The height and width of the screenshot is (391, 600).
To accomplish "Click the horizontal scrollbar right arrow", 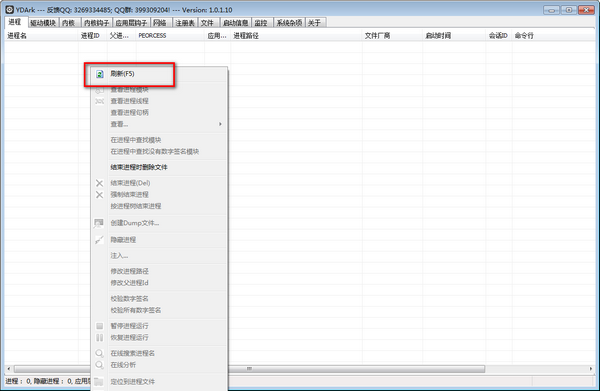I will click(x=591, y=369).
